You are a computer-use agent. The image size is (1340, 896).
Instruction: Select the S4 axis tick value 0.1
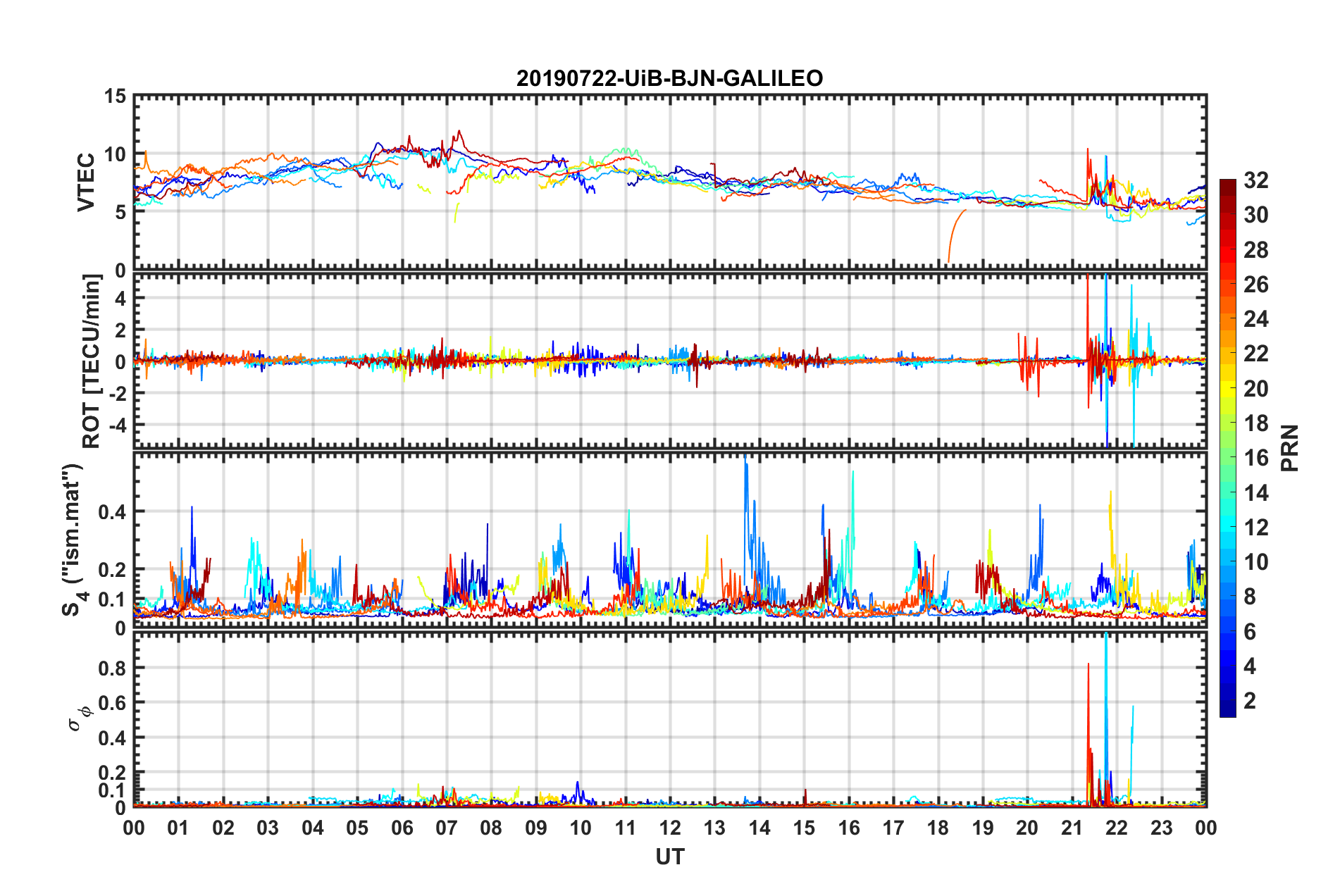(112, 599)
